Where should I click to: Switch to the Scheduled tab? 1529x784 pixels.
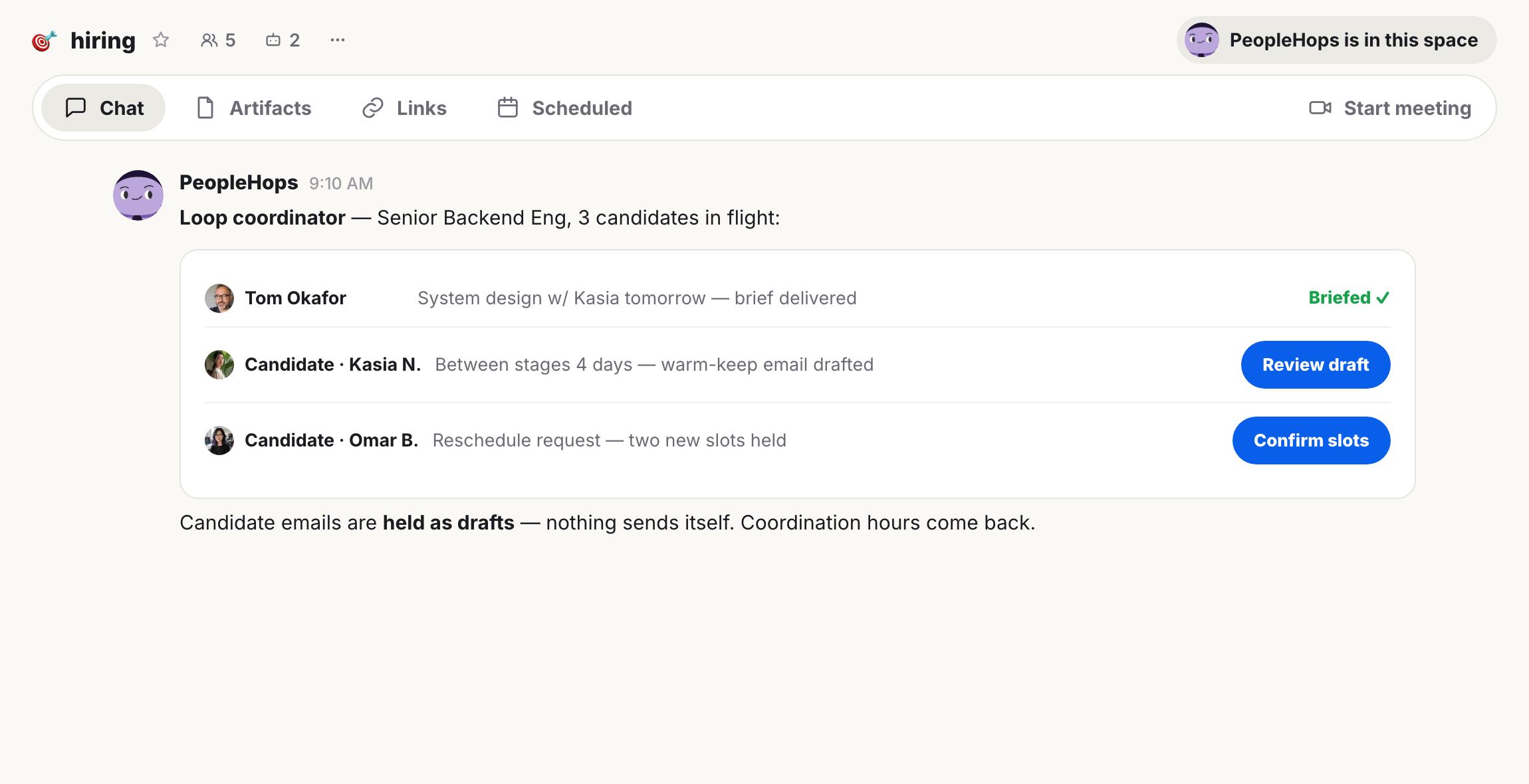tap(565, 108)
